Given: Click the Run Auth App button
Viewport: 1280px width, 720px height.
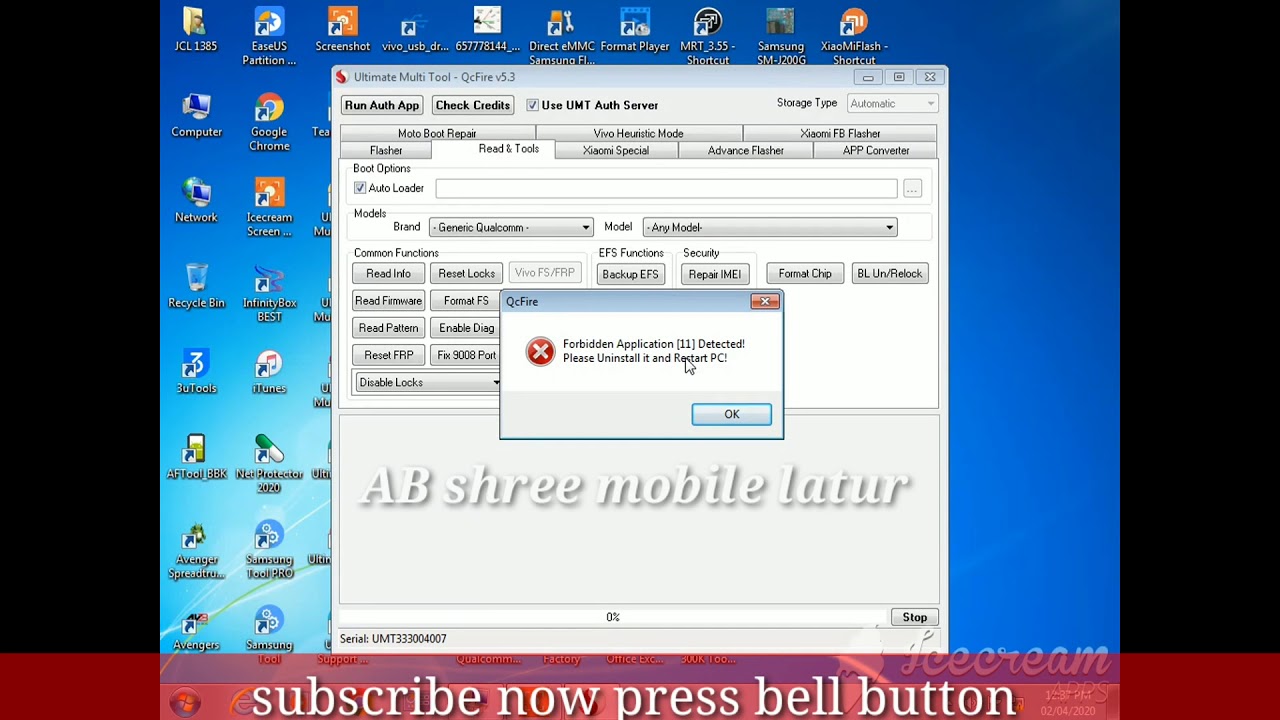Looking at the screenshot, I should (381, 105).
